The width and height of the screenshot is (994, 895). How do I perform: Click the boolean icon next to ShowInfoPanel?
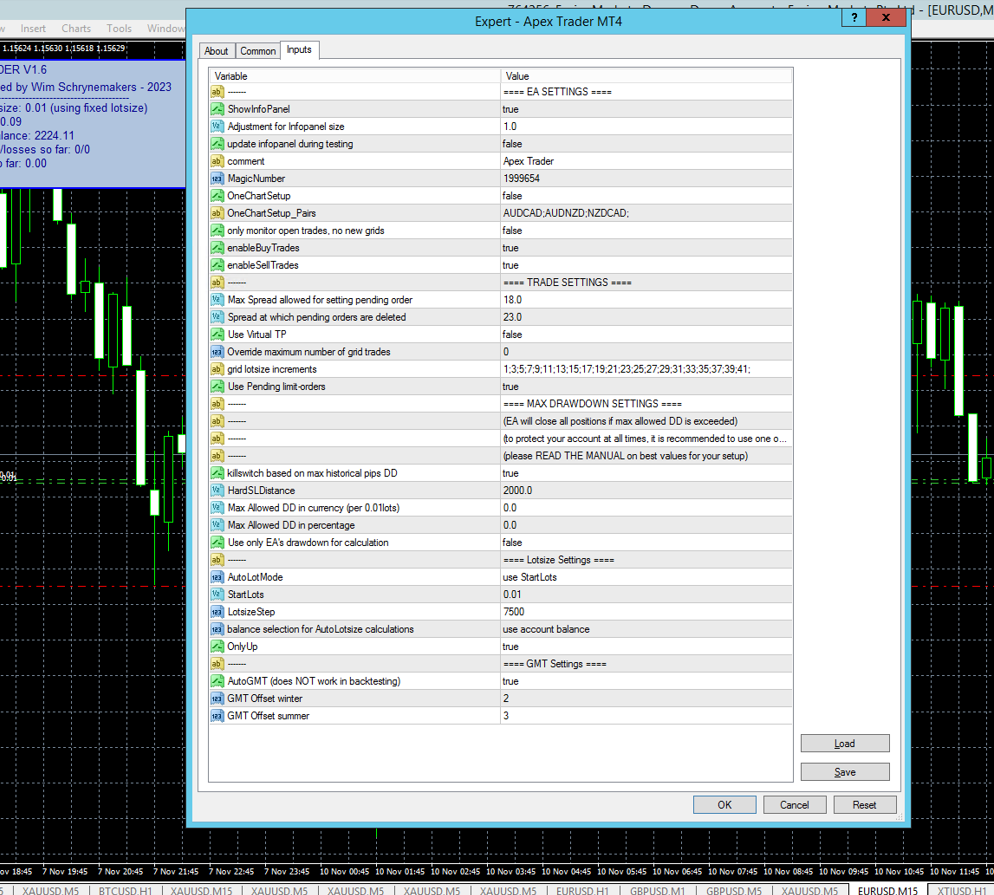217,109
